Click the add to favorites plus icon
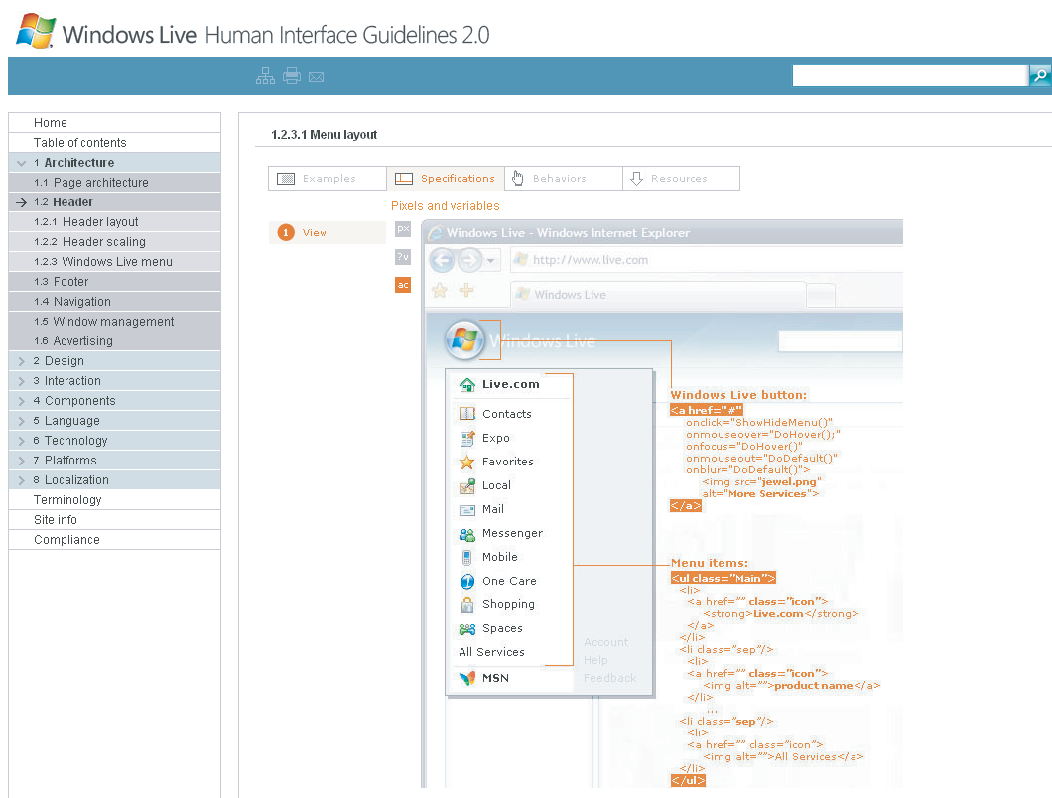The image size is (1052, 798). 466,290
